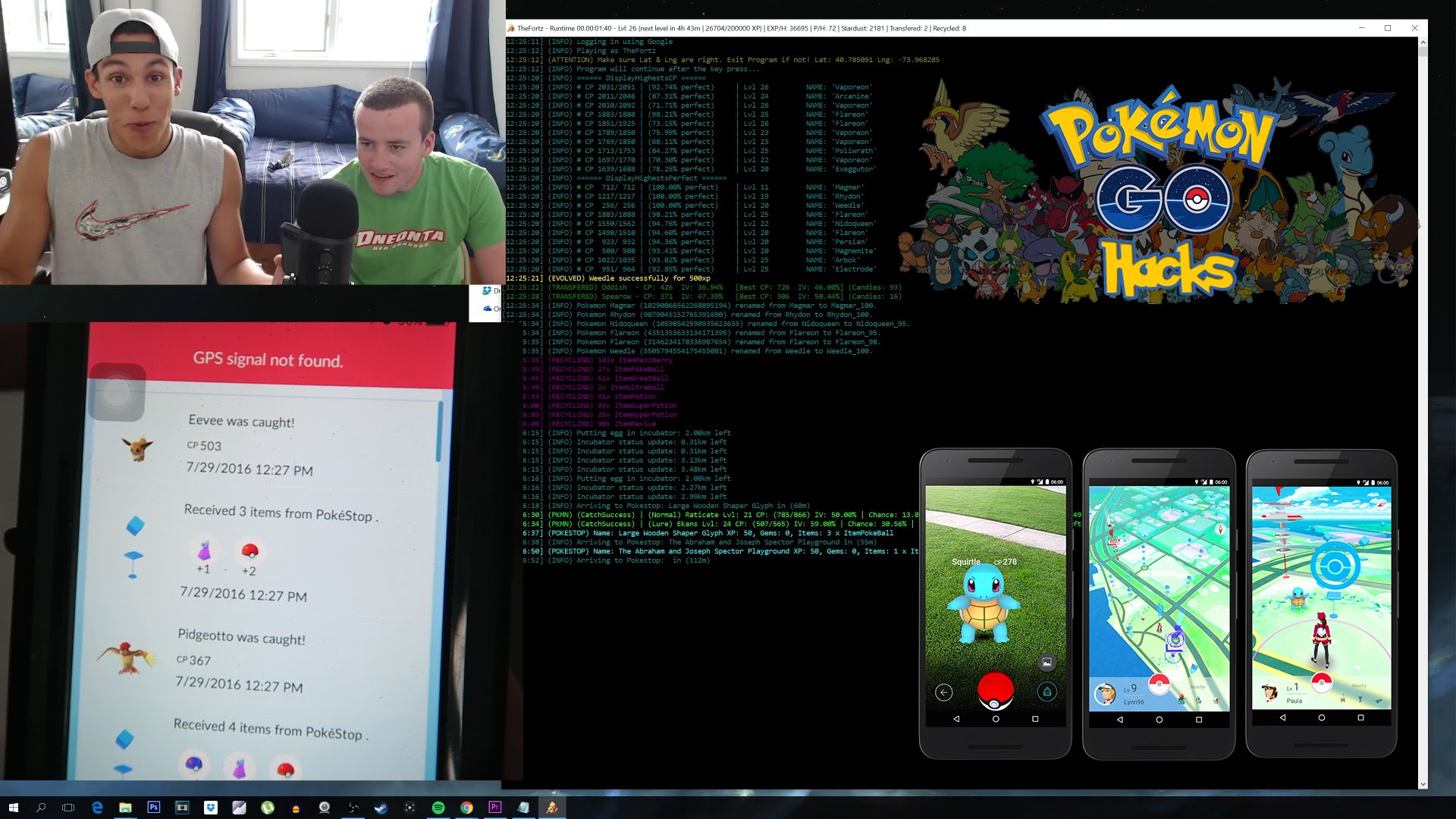This screenshot has height=819, width=1456.
Task: Click the Windows Start button
Action: [x=13, y=808]
